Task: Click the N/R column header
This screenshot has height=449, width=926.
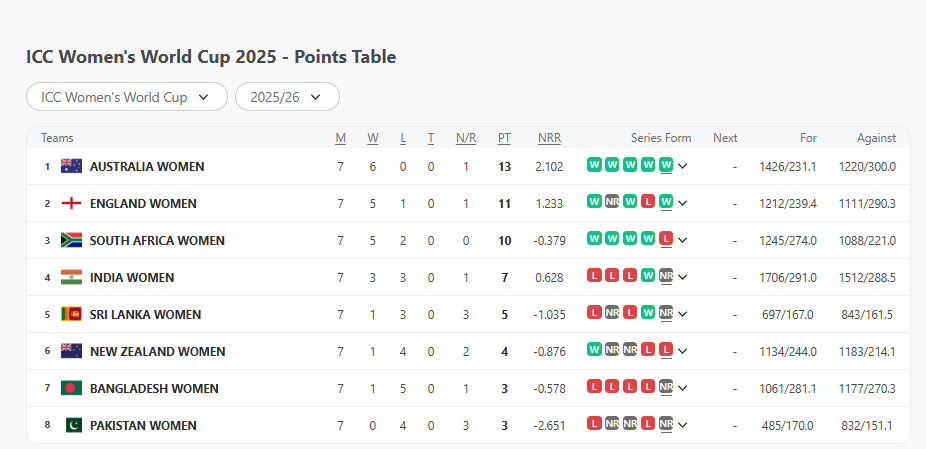Action: pos(466,138)
